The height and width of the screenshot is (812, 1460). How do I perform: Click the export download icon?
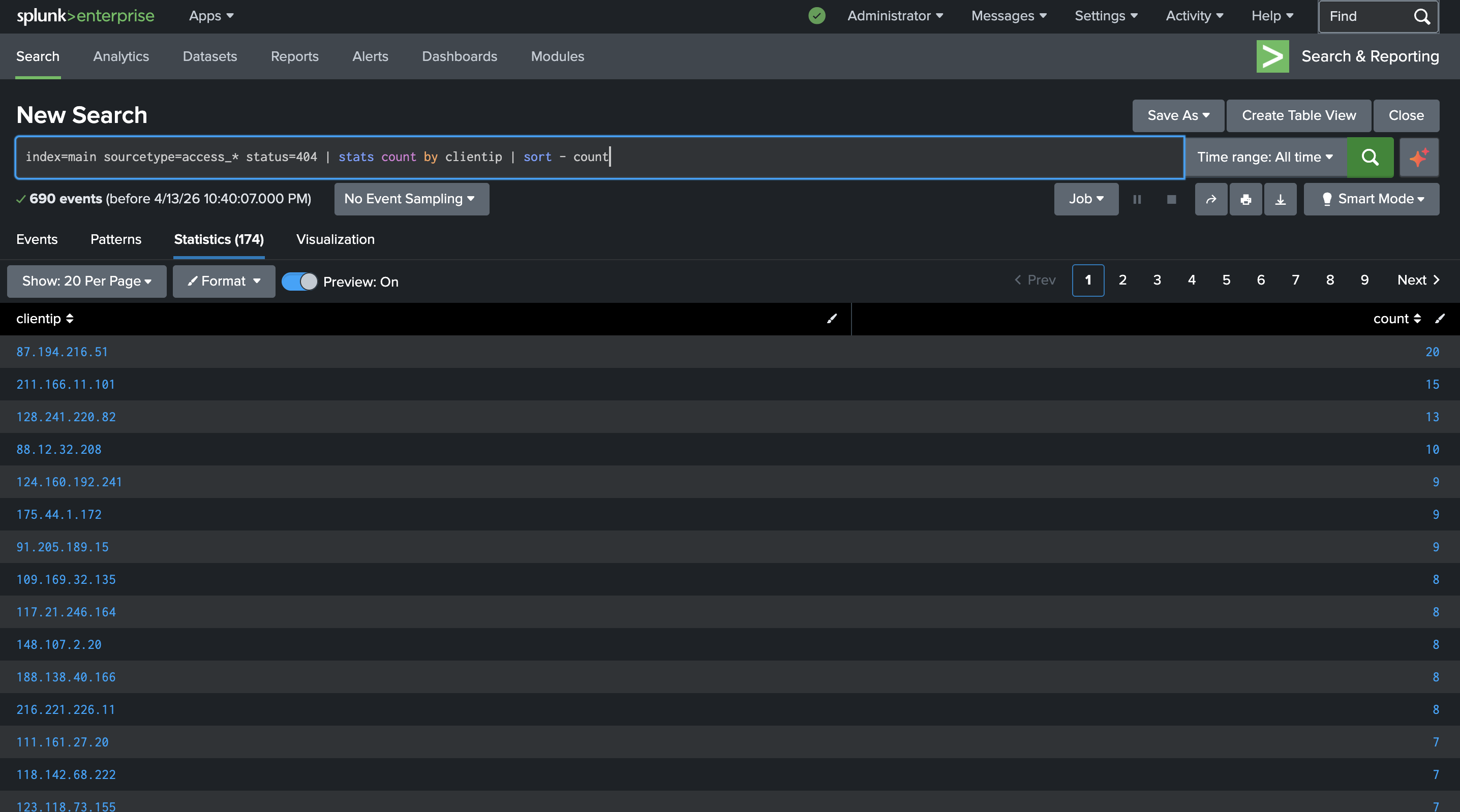(x=1280, y=199)
